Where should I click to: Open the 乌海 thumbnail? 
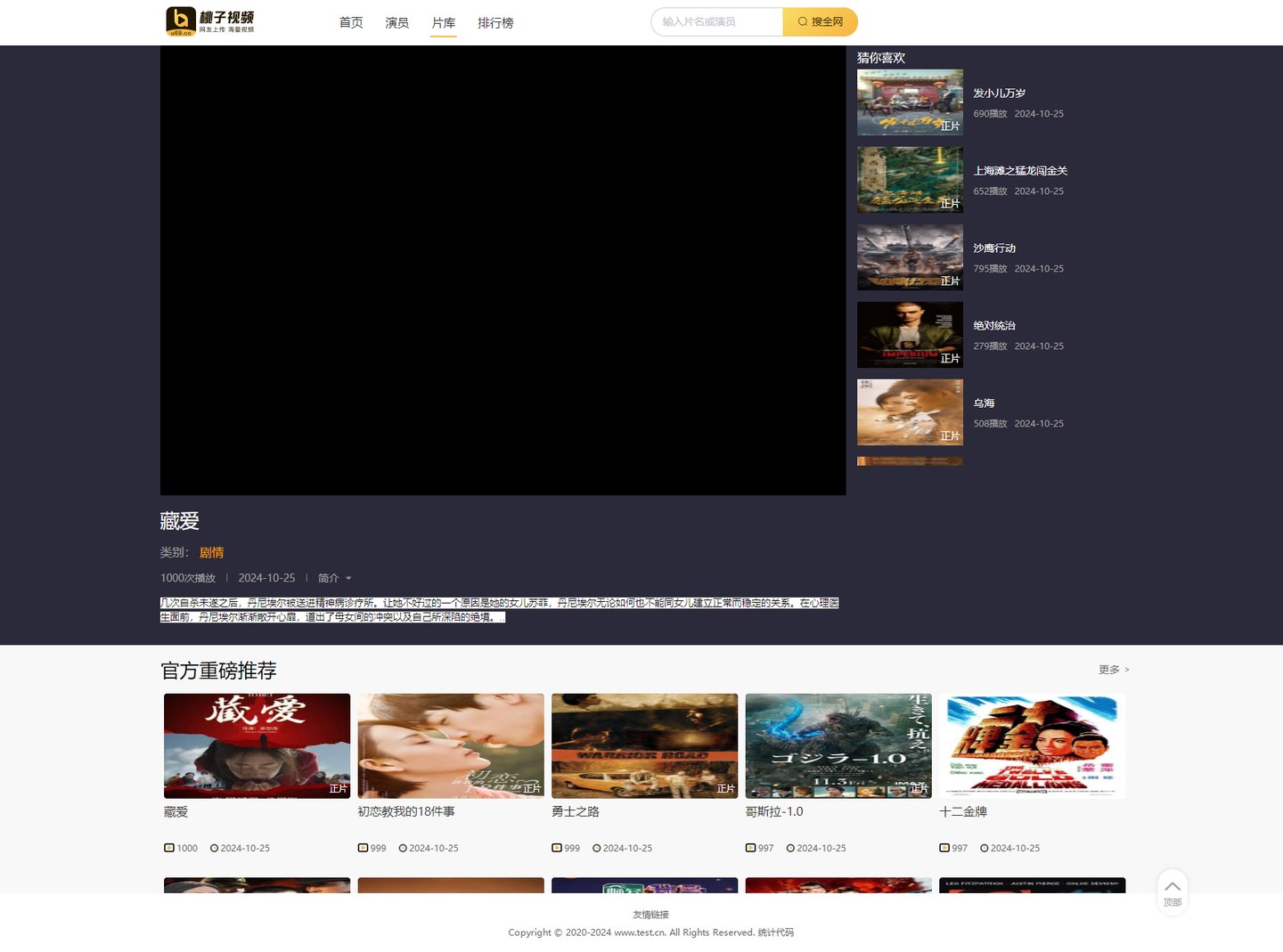[910, 412]
